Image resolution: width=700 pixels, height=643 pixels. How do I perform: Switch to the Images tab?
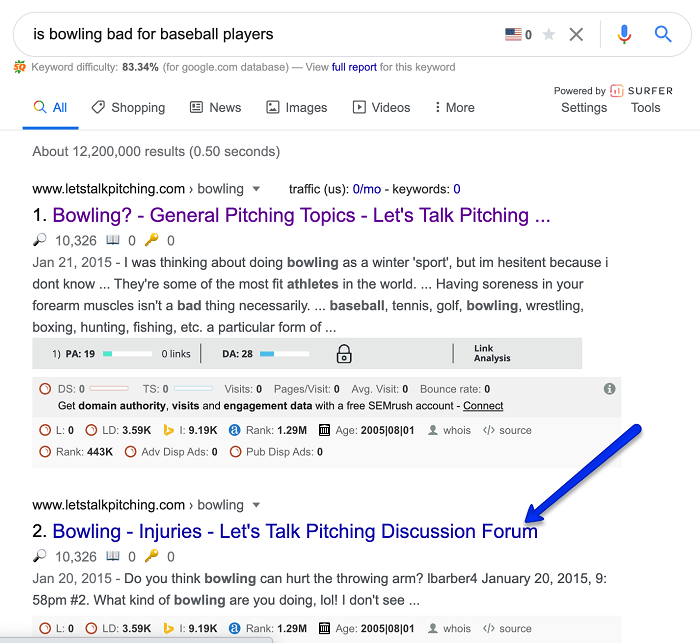coord(297,108)
